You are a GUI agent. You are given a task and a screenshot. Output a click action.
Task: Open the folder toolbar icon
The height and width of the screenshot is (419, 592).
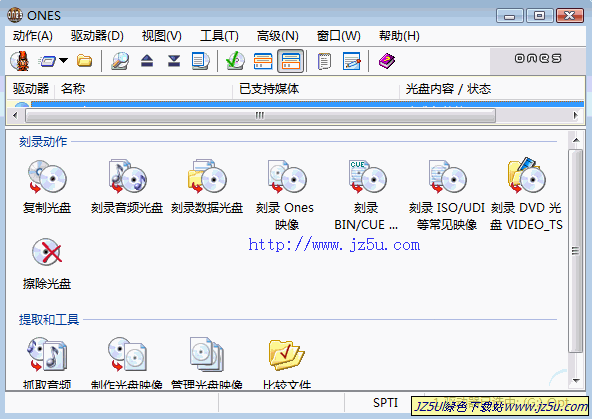(x=85, y=60)
